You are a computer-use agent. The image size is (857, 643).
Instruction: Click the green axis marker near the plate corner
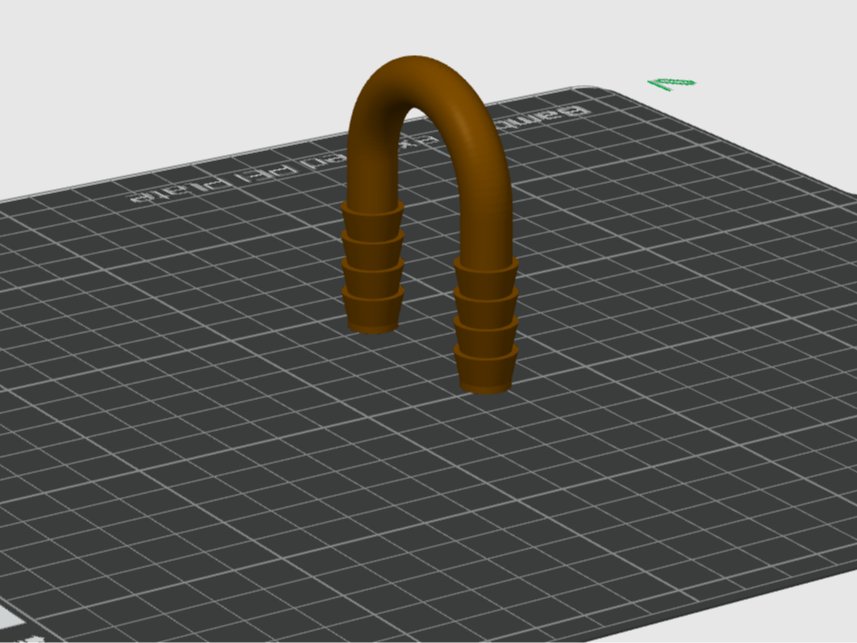(672, 84)
